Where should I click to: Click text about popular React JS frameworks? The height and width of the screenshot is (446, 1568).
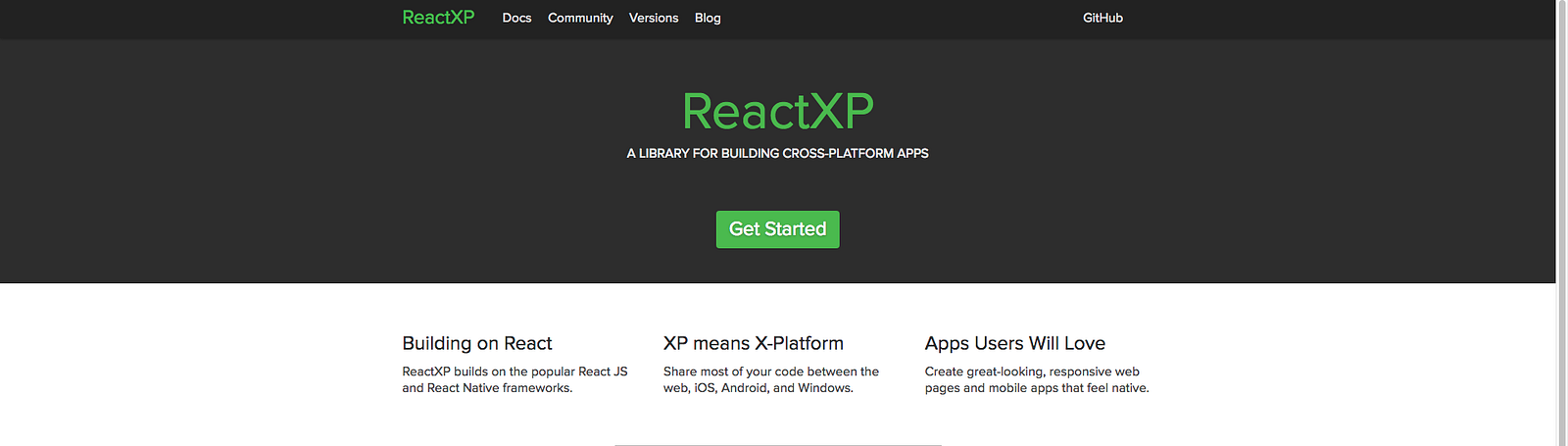pyautogui.click(x=514, y=379)
